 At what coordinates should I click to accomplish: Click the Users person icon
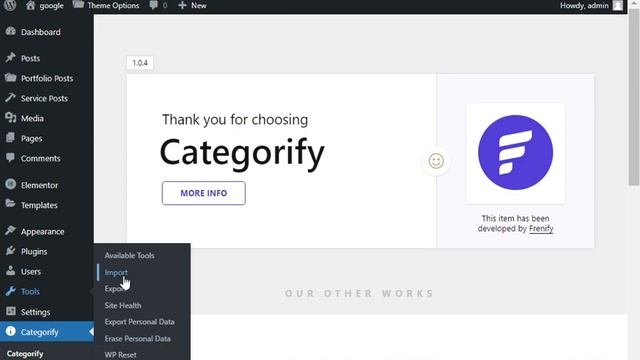(x=11, y=271)
